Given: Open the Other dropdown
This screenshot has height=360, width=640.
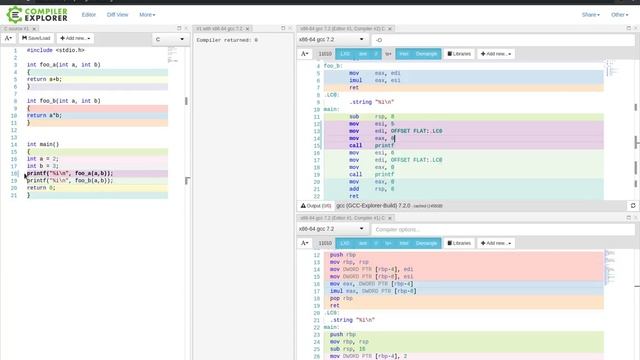Looking at the screenshot, I should 619,15.
